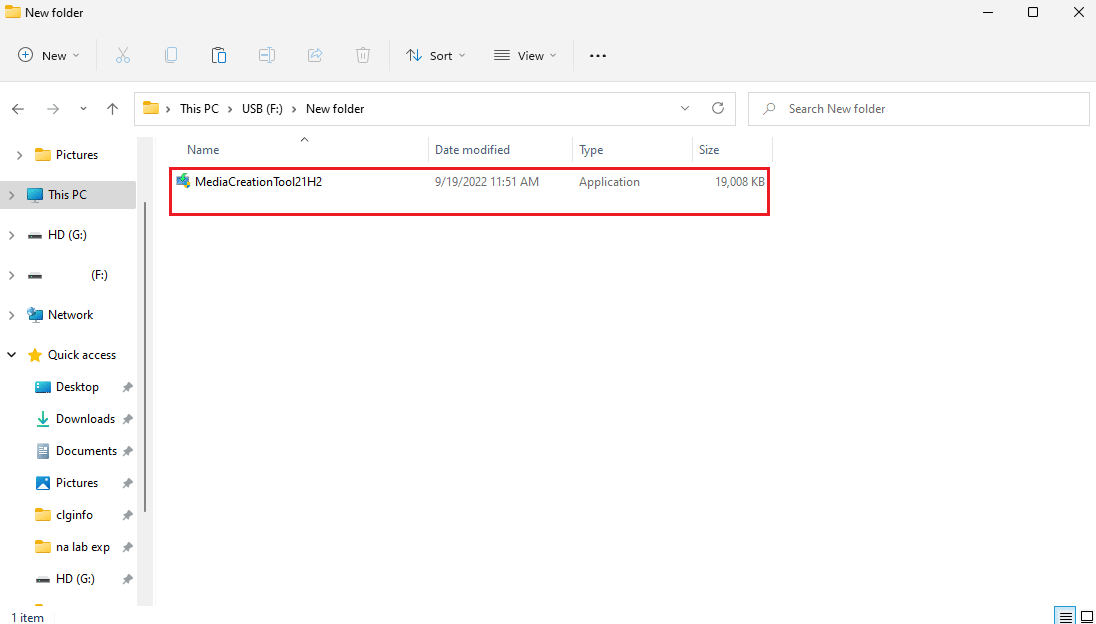Click the Downloads arrow icon in Quick access

43,419
